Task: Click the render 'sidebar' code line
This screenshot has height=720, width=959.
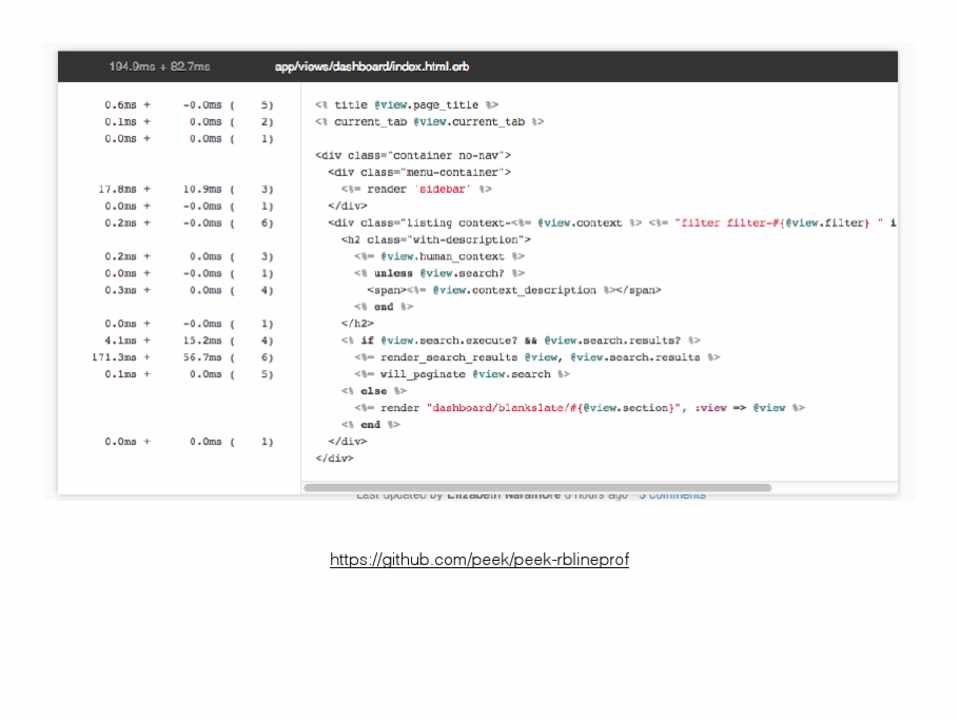Action: [415, 189]
